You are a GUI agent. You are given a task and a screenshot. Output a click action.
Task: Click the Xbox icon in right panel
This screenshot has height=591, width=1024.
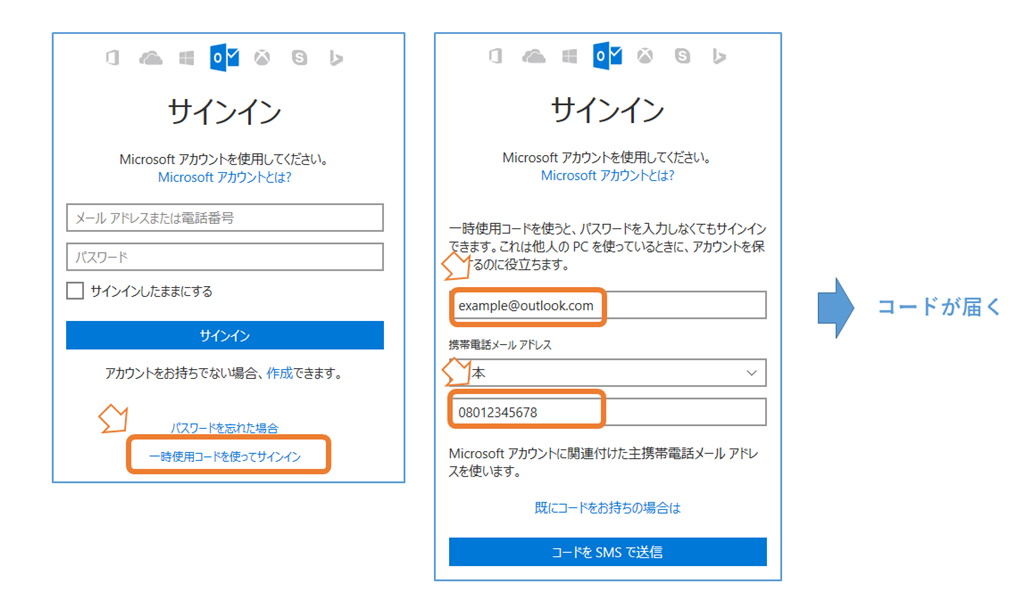coord(645,56)
